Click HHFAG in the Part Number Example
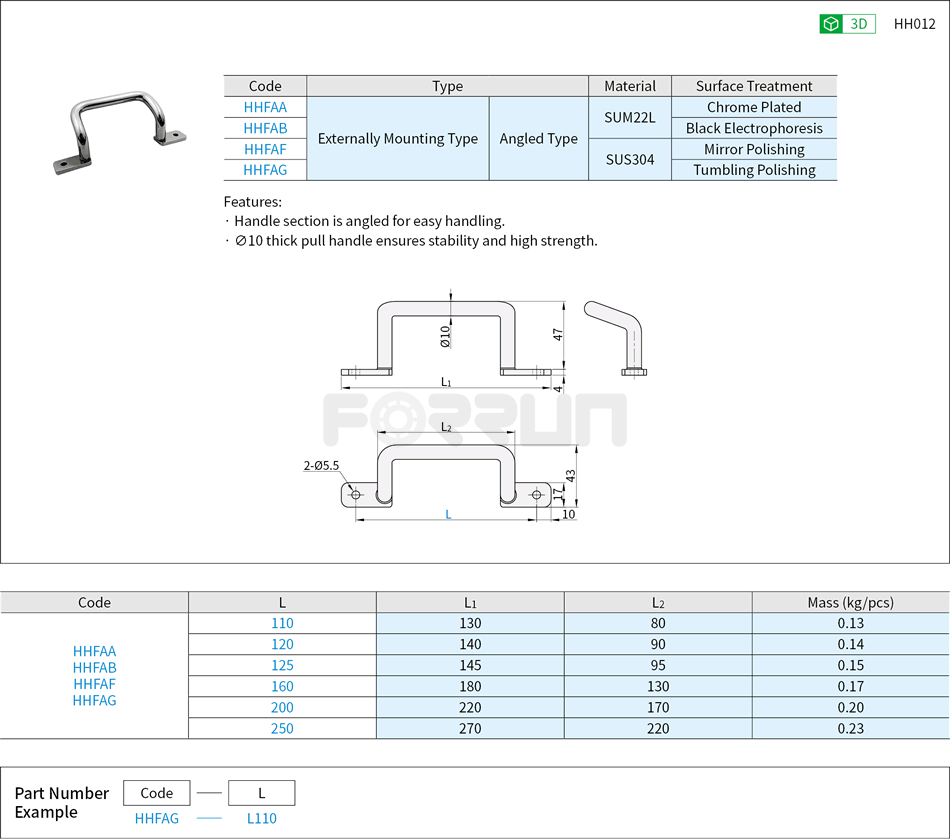 (157, 818)
